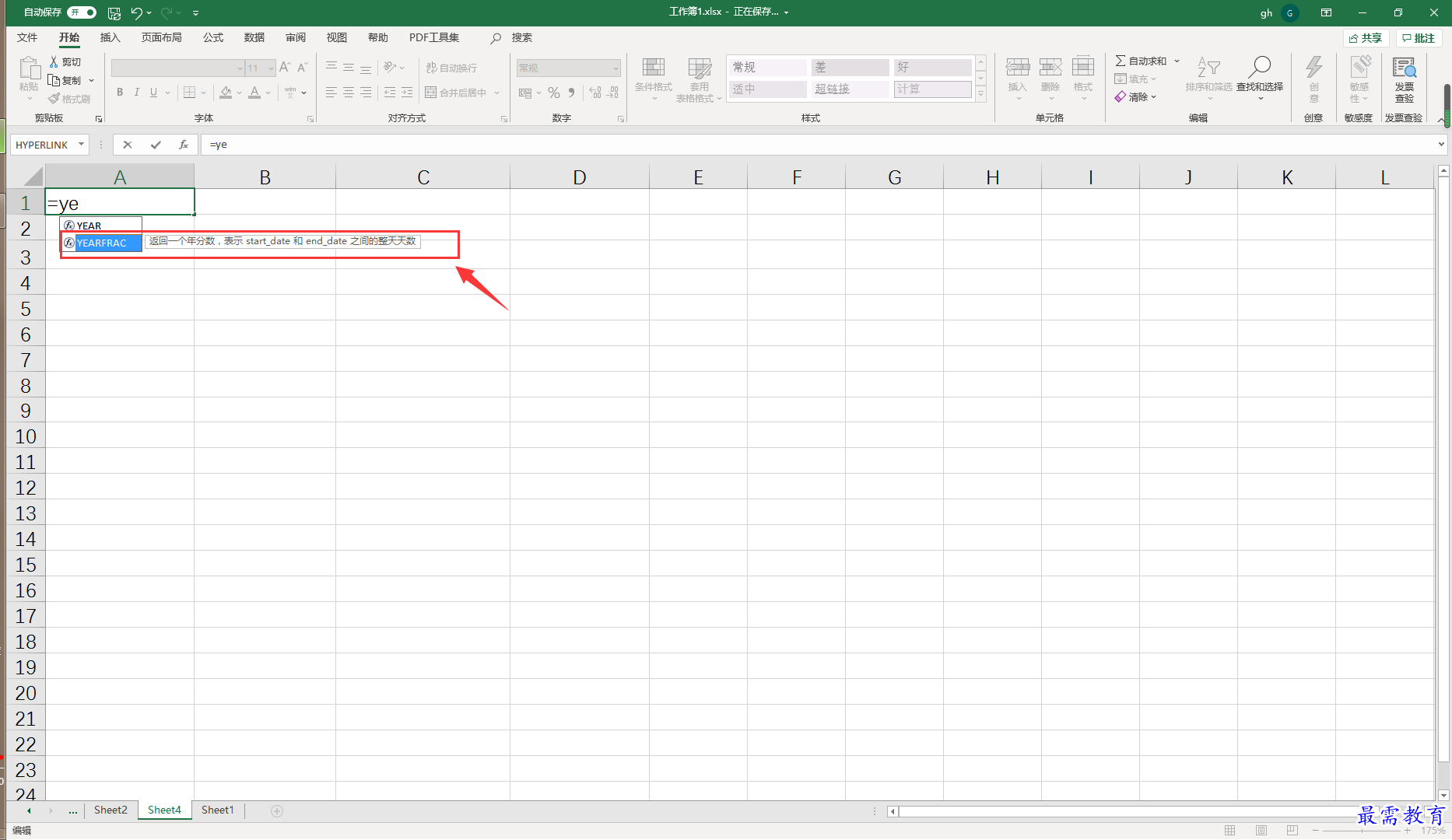Click the 插入 cells icon
Viewport: 1452px width, 840px height.
[1017, 68]
